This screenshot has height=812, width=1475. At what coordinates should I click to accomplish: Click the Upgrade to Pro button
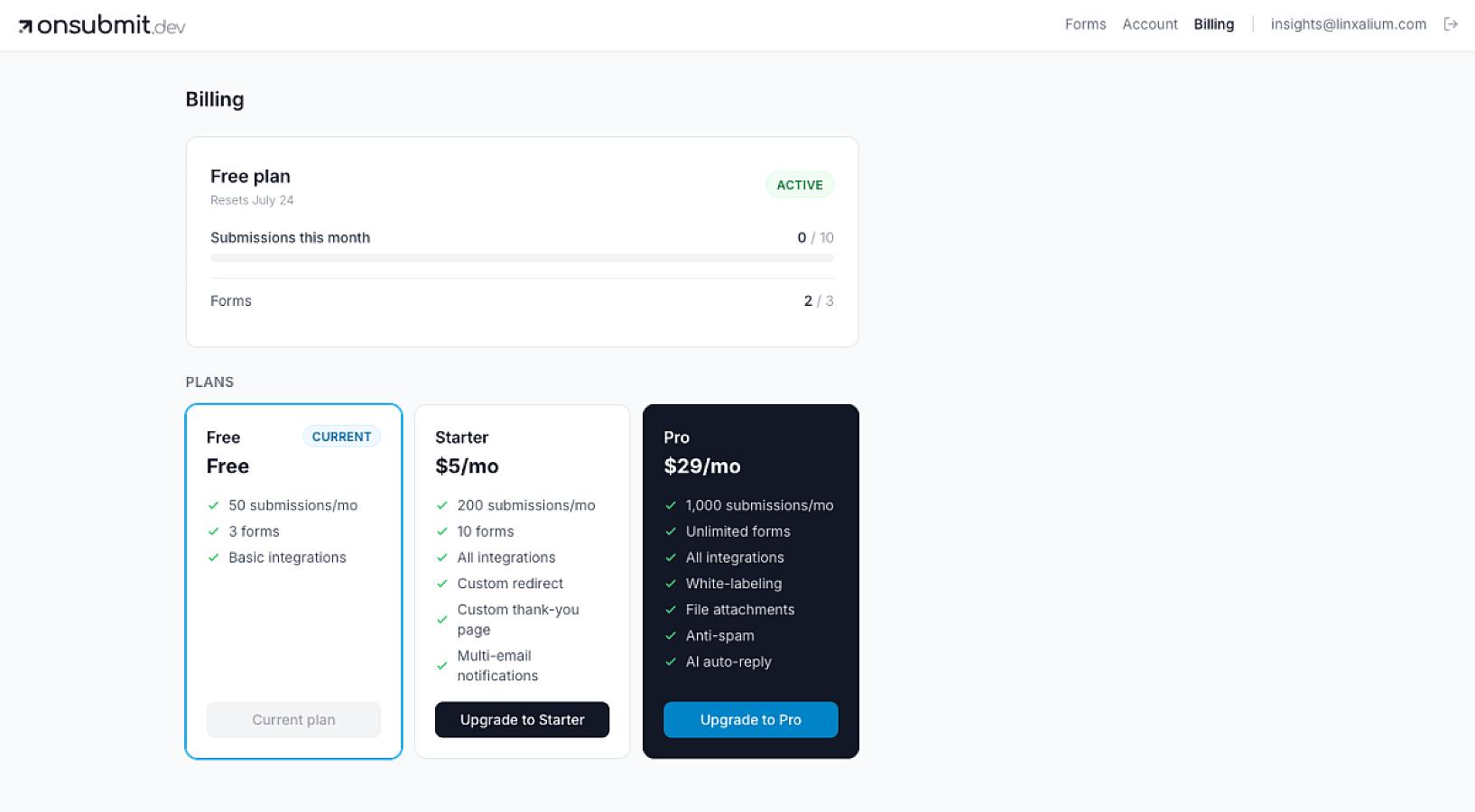pyautogui.click(x=751, y=720)
